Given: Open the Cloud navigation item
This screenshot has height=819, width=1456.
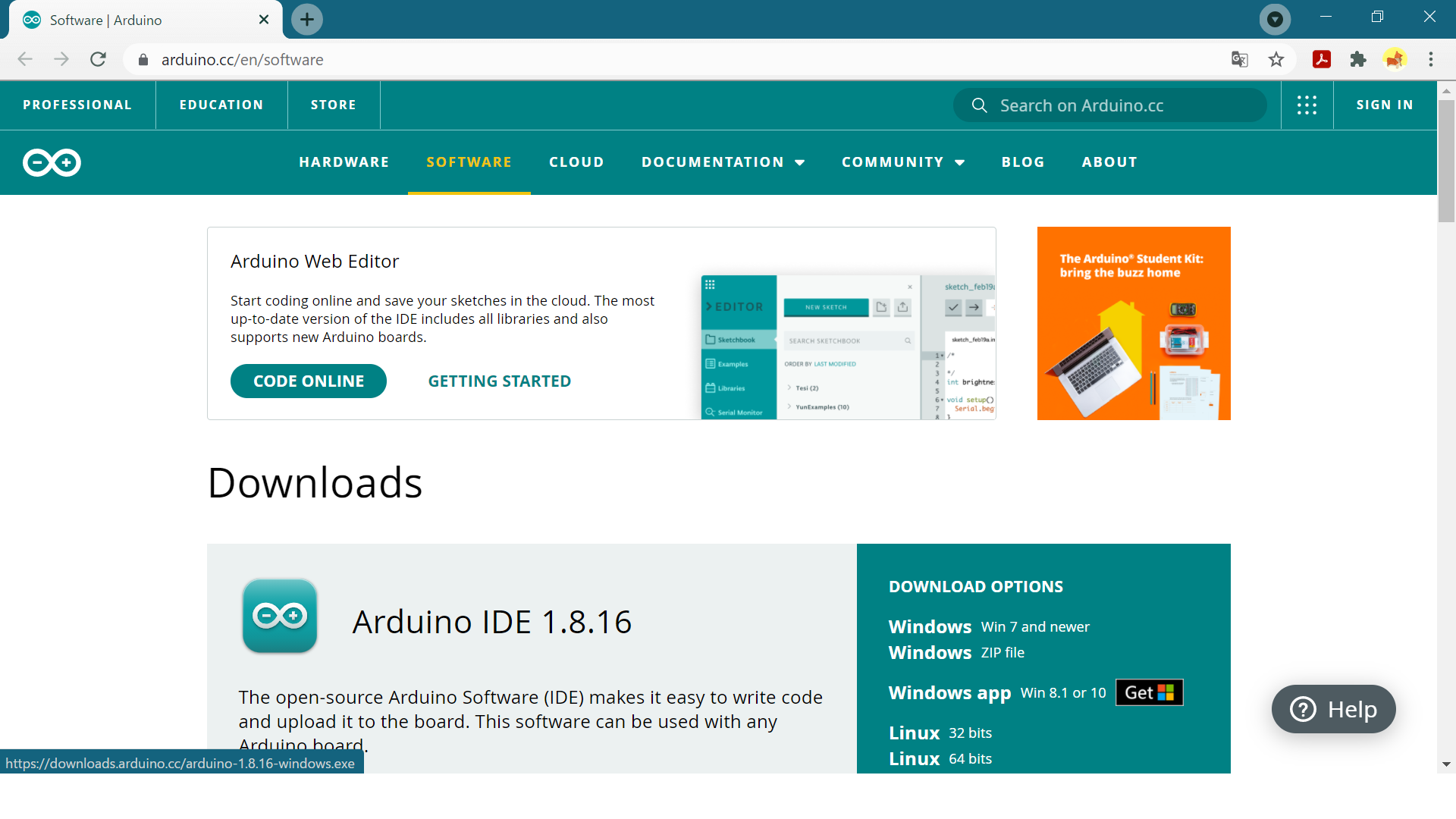Looking at the screenshot, I should 576,162.
